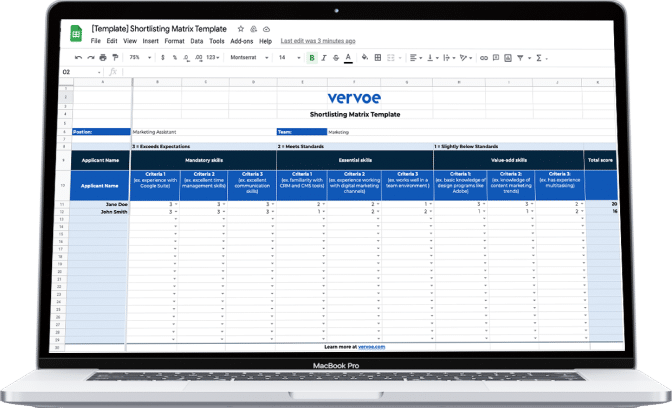Open the Help menu
672x408 pixels.
tap(265, 41)
